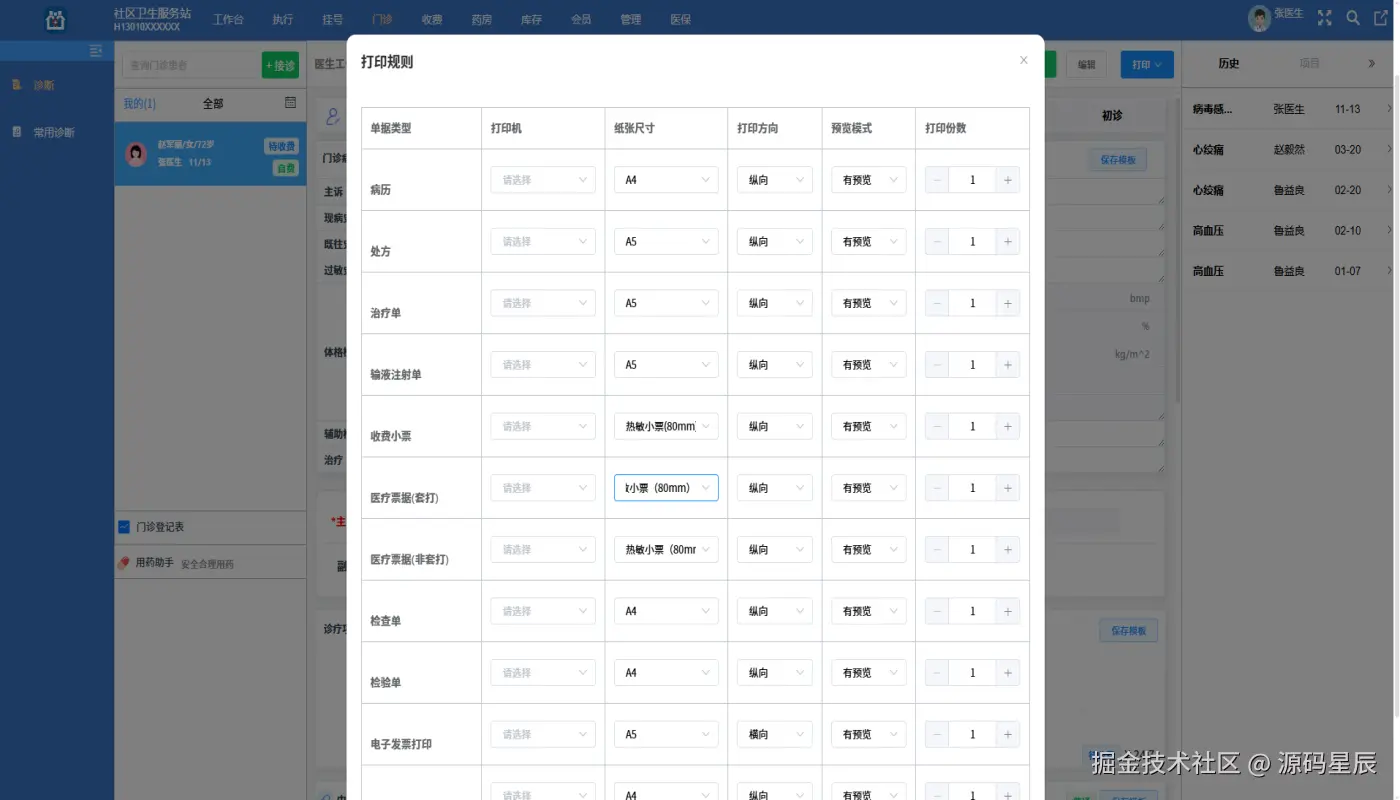Click the 1 copies field for 医疗票据(非套打)
The image size is (1400, 800).
click(x=972, y=549)
